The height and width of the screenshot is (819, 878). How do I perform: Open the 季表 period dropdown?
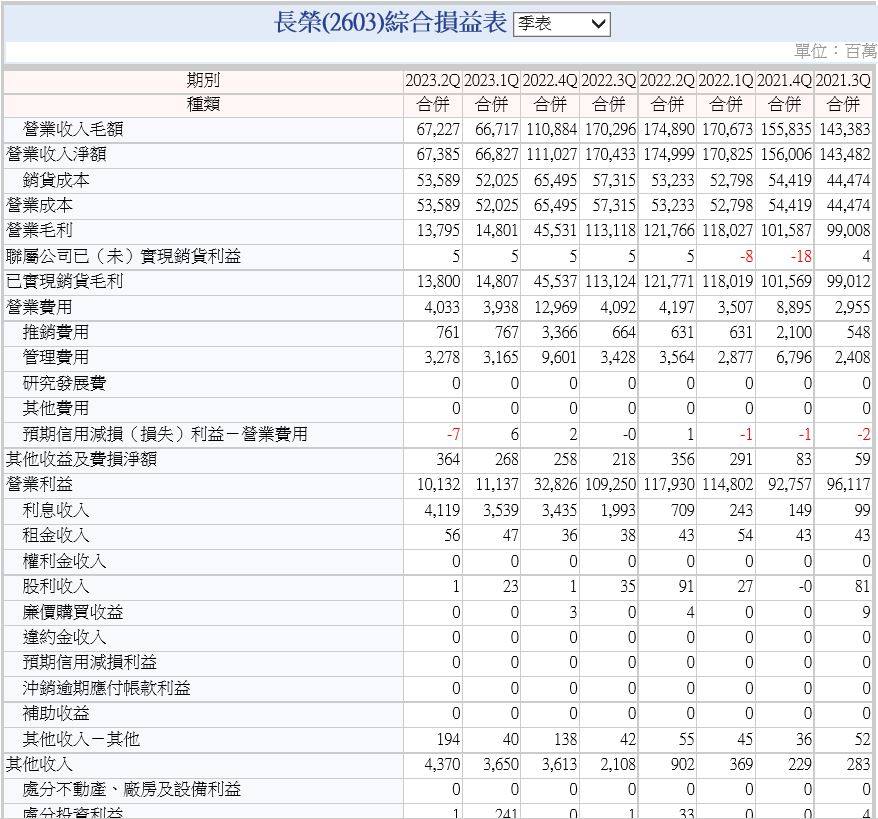click(x=561, y=24)
